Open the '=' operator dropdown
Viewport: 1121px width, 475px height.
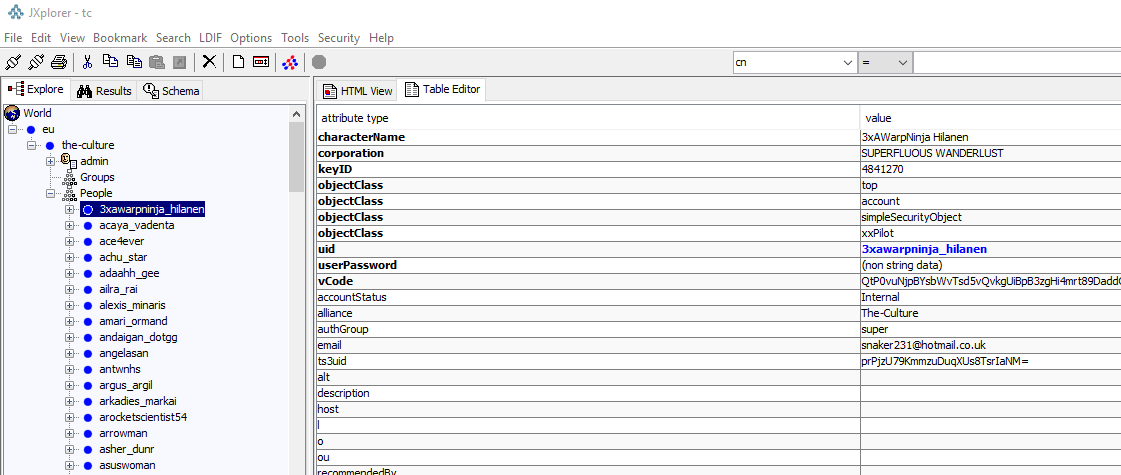tap(901, 62)
